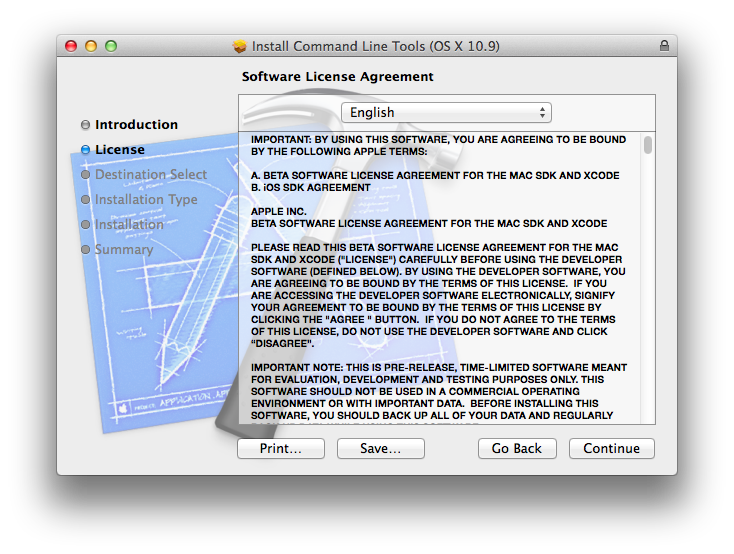The width and height of the screenshot is (734, 554).
Task: Select the Summary step label
Action: click(124, 250)
